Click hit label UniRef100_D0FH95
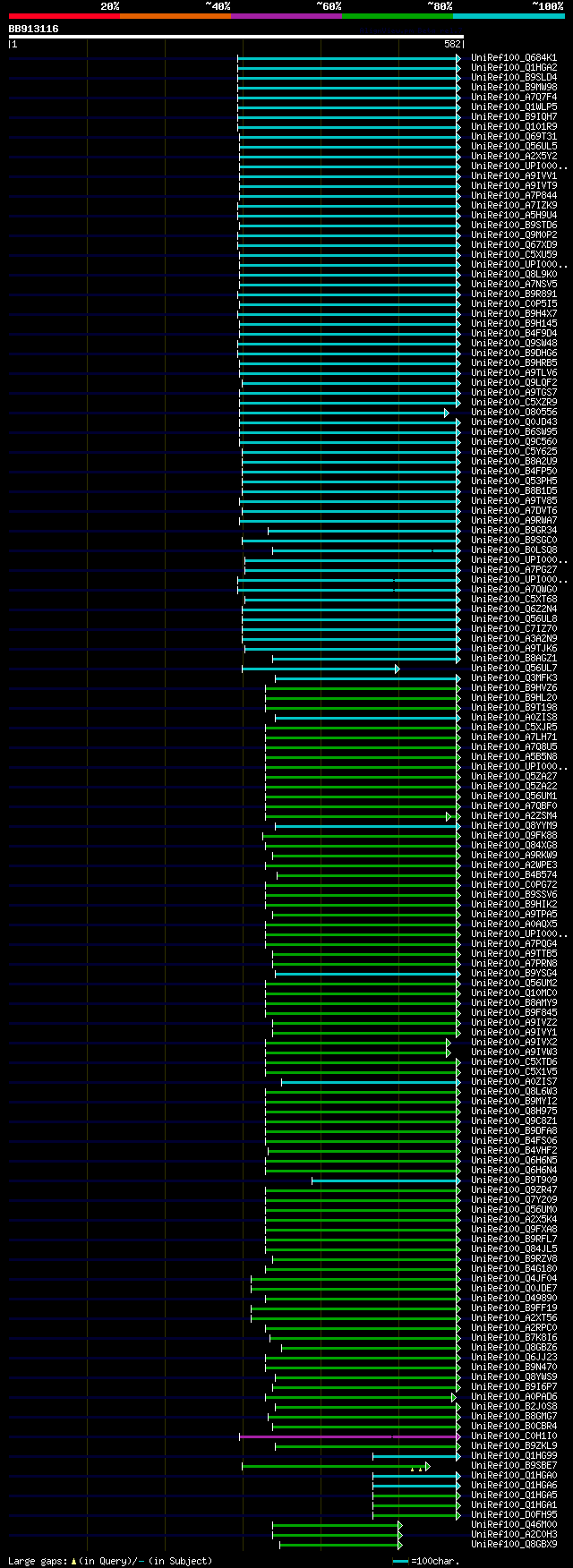573x1568 pixels. pos(514,1515)
